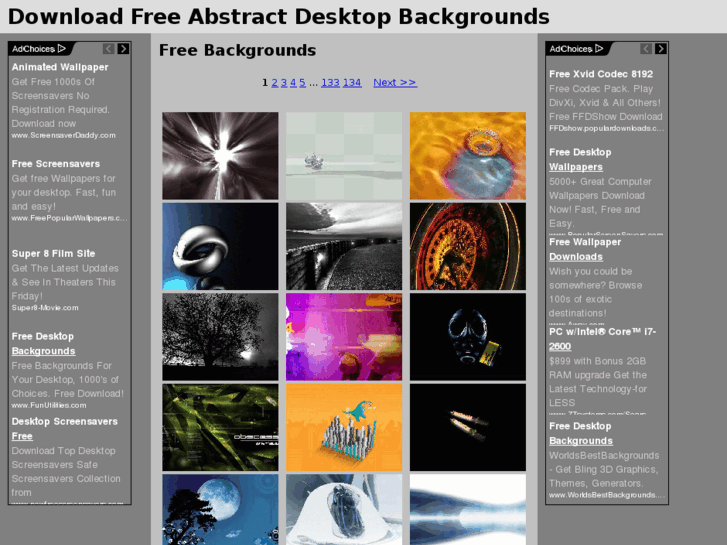
Task: Click the Free Backgrounds heading
Action: [237, 50]
